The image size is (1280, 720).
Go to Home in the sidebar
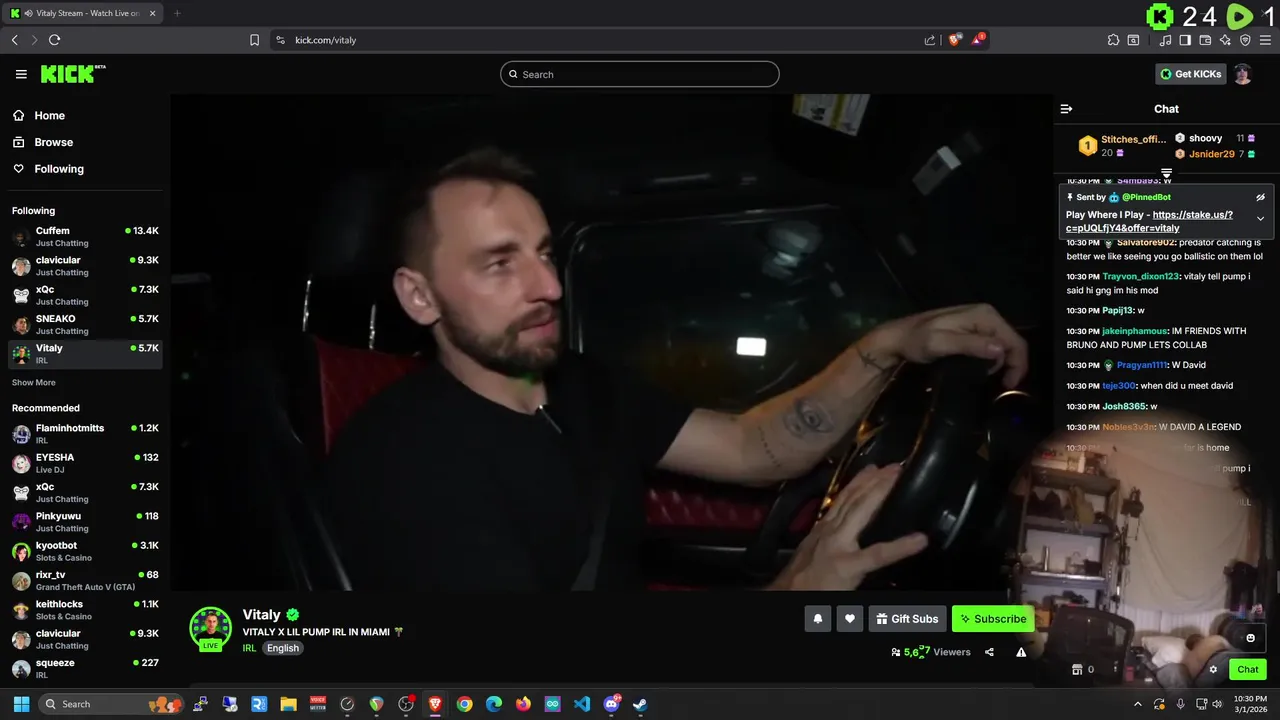(49, 116)
